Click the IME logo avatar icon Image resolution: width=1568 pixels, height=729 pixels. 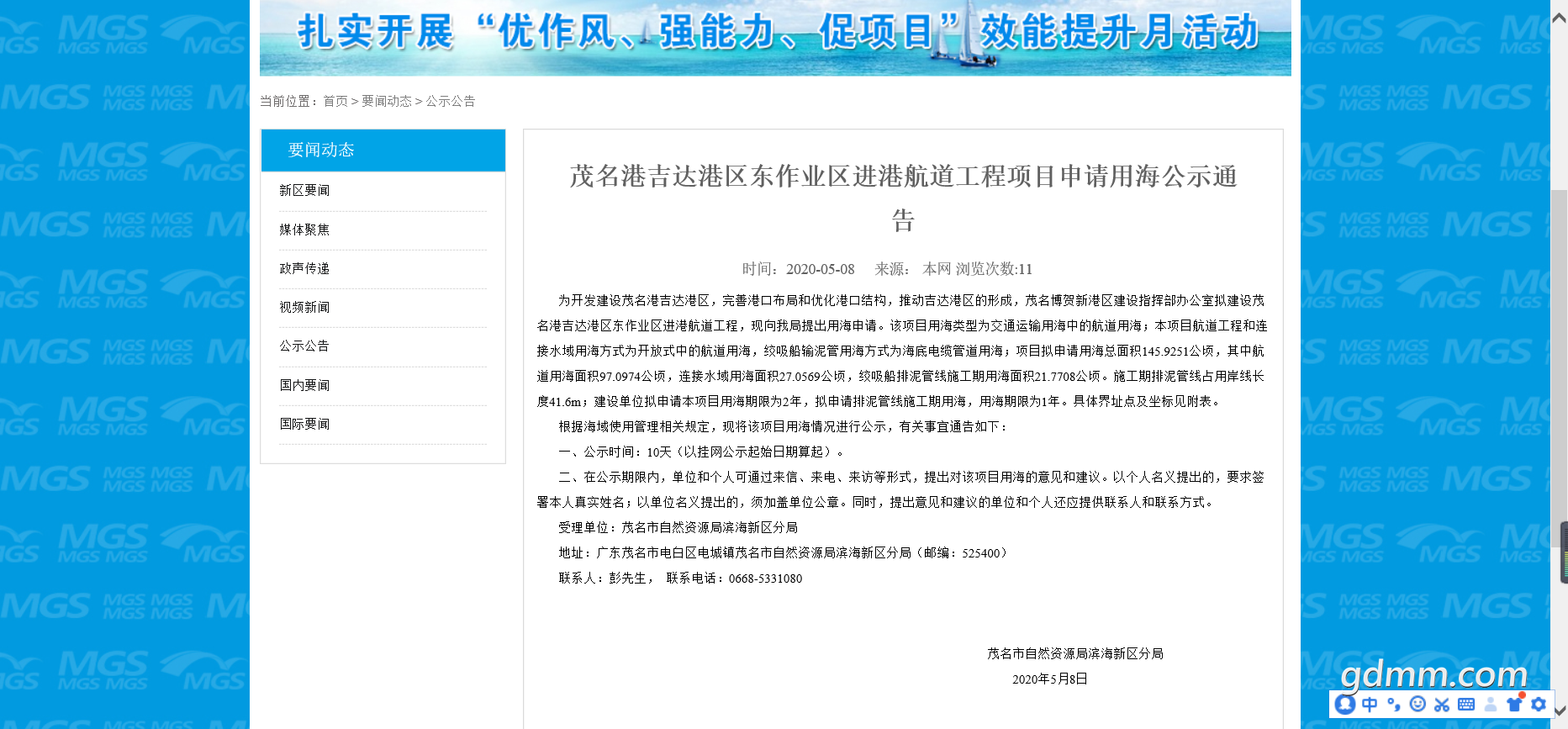[1345, 705]
